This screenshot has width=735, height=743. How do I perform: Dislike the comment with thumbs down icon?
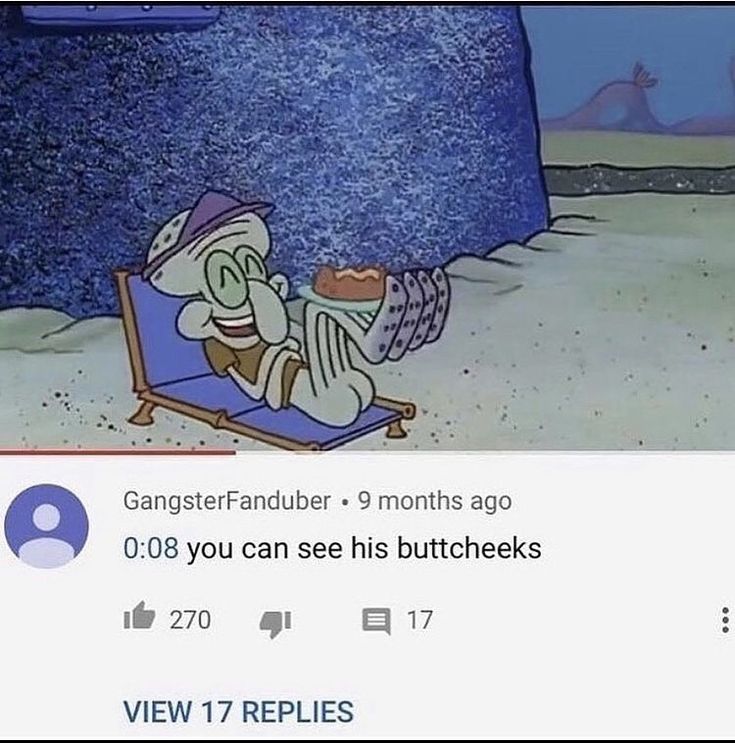(x=275, y=624)
